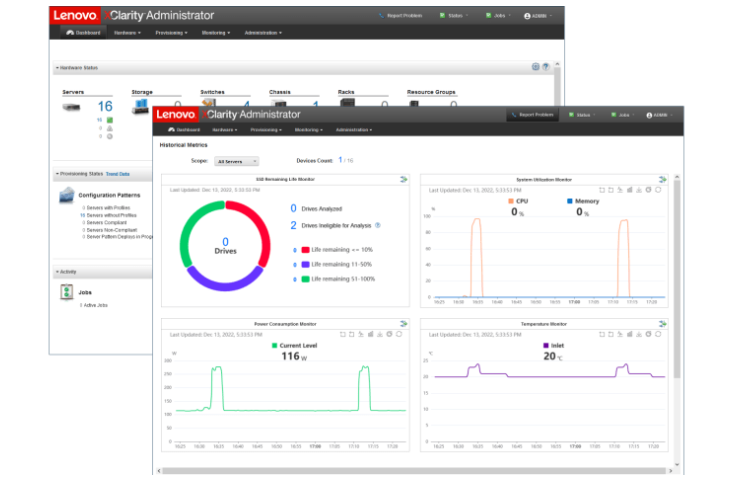Image resolution: width=738 pixels, height=484 pixels.
Task: Toggle Inlet series in the temperature legend
Action: [x=554, y=346]
